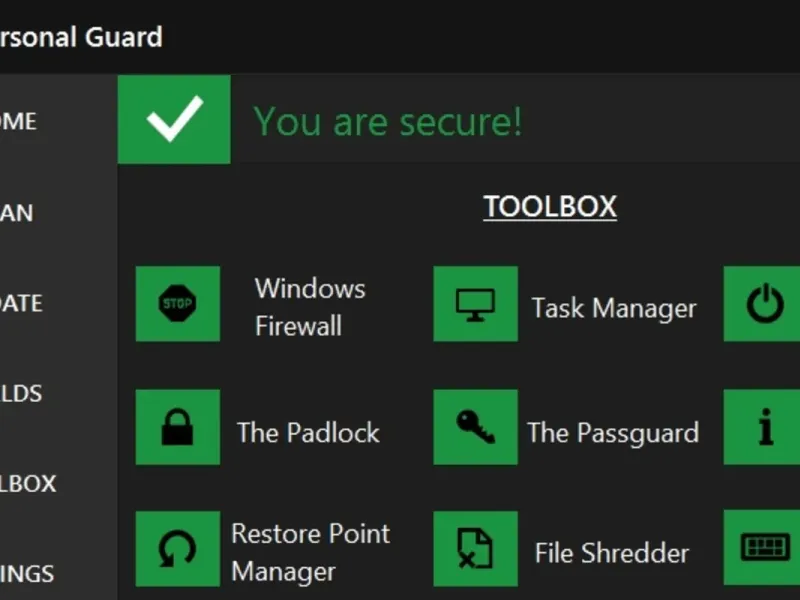Open The Padlock lock icon

177,427
